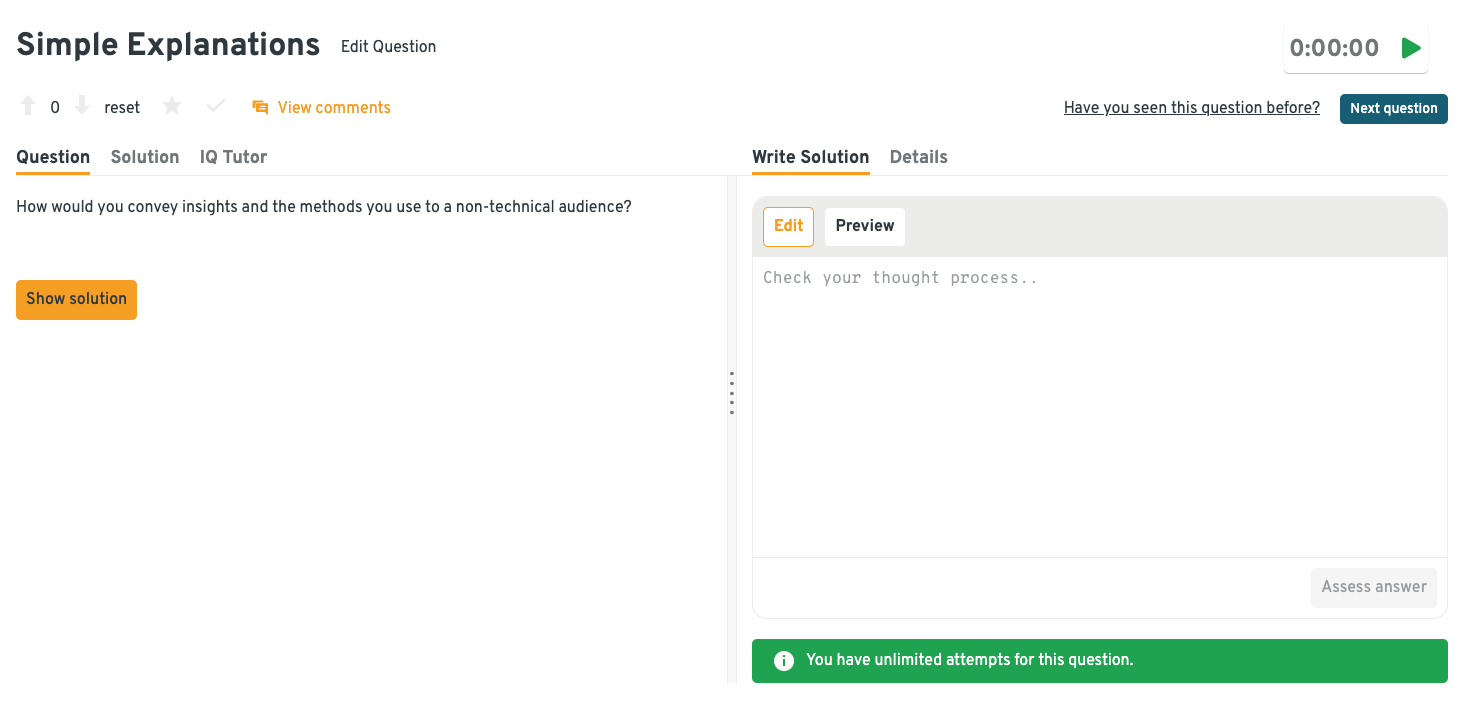Select the Write Solution tab
The height and width of the screenshot is (703, 1472).
point(810,157)
